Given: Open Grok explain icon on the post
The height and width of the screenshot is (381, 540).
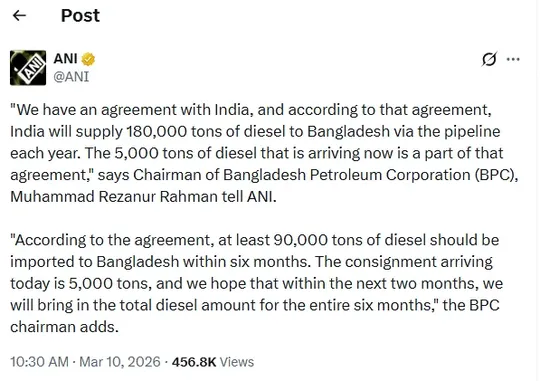Looking at the screenshot, I should 489,59.
